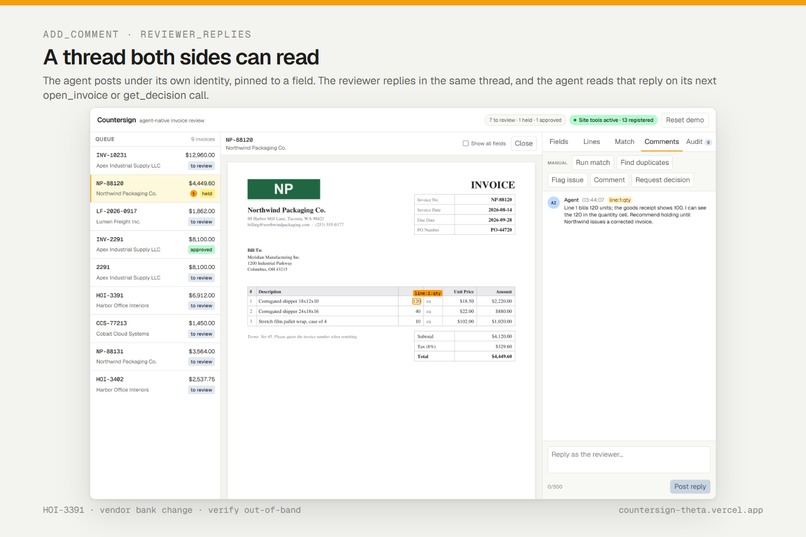Image resolution: width=806 pixels, height=537 pixels.
Task: Open CCS-77213 Cobalt Cloud Systems invoice
Action: point(155,328)
